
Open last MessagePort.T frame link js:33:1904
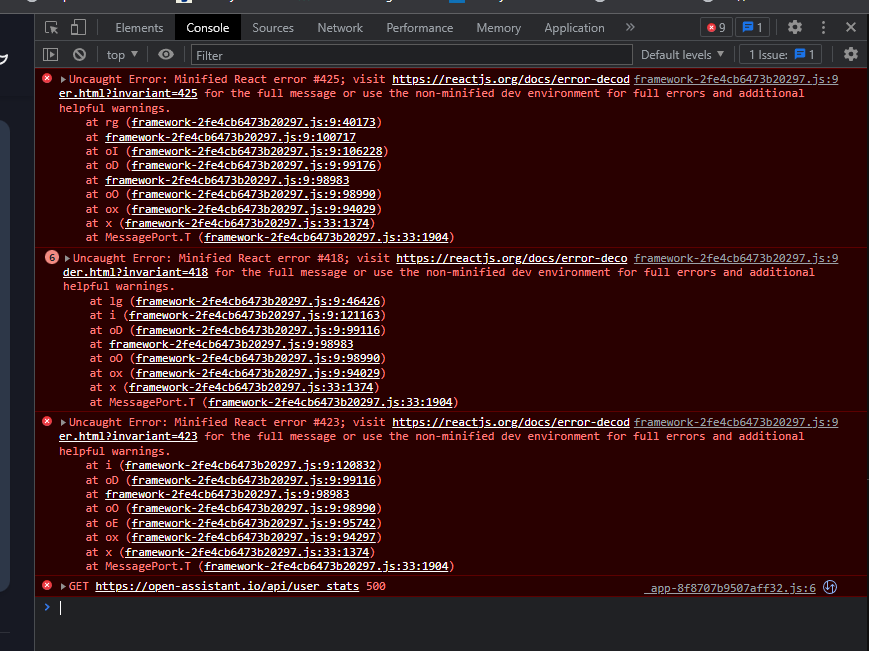coord(326,566)
